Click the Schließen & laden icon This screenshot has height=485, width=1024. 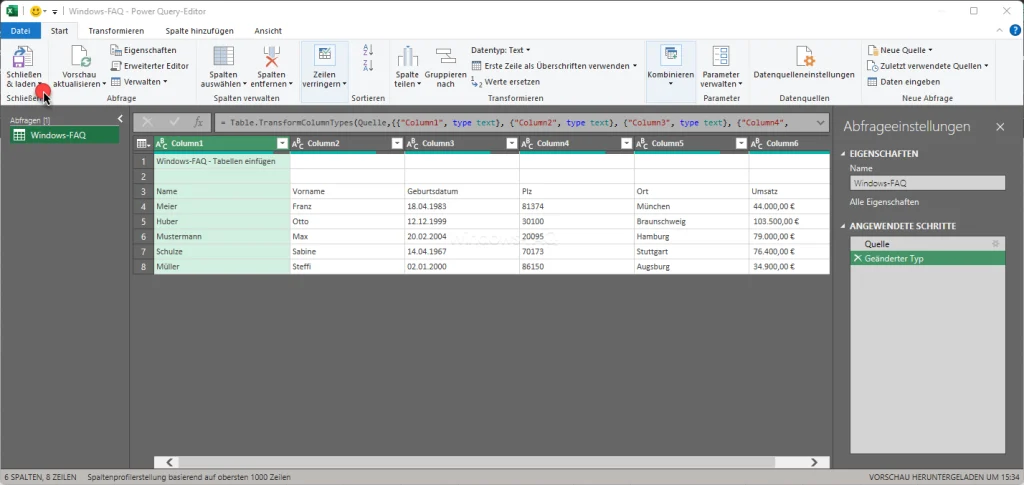click(23, 57)
